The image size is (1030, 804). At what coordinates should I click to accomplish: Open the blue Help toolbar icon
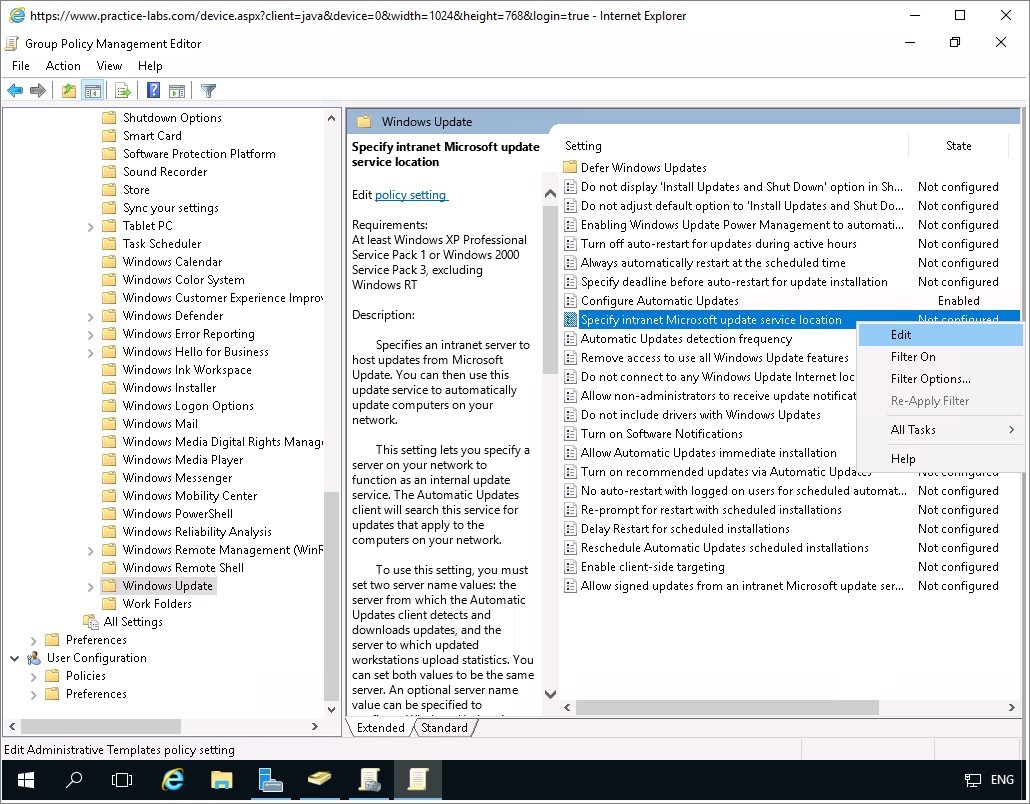tap(153, 91)
